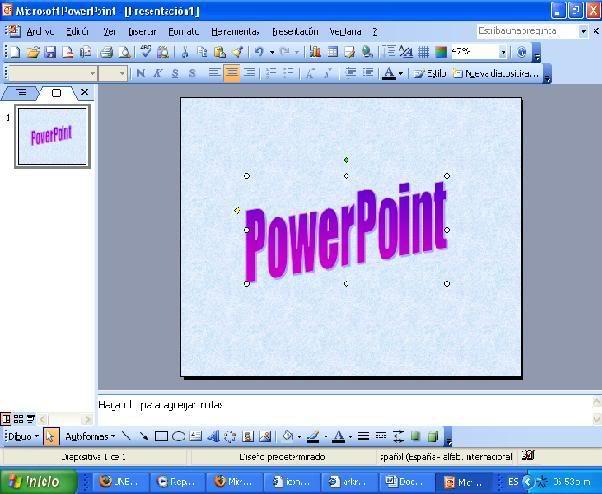Apply Shadow Style to the WordArt

coord(415,436)
